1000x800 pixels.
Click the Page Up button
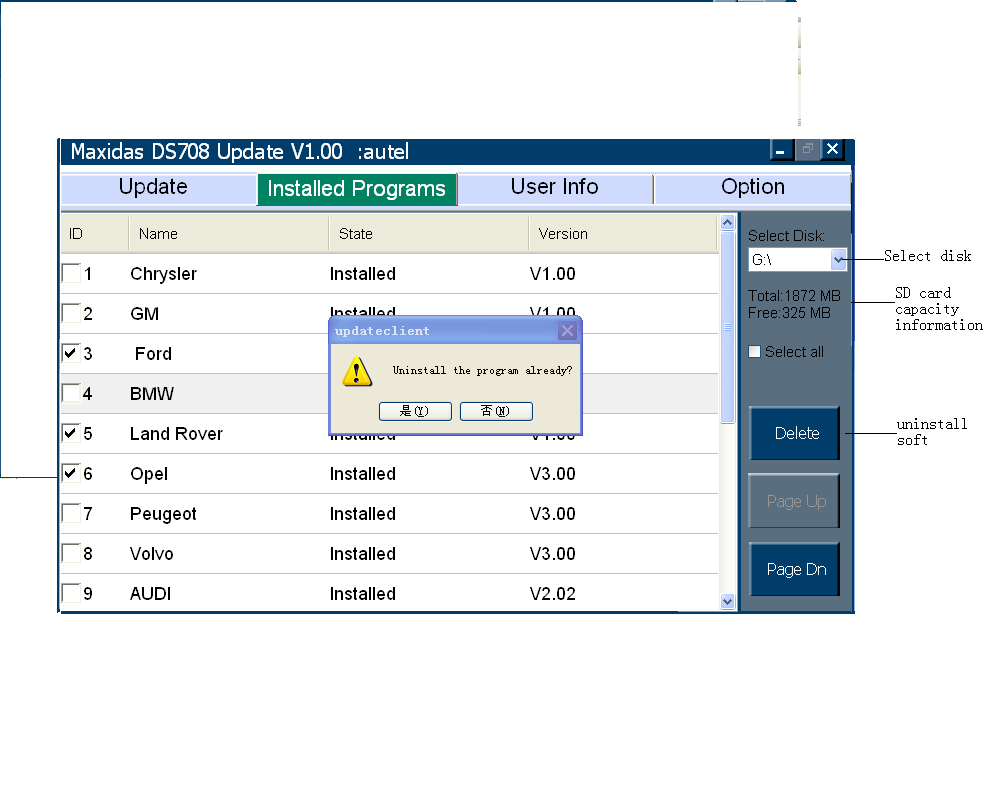pos(795,501)
